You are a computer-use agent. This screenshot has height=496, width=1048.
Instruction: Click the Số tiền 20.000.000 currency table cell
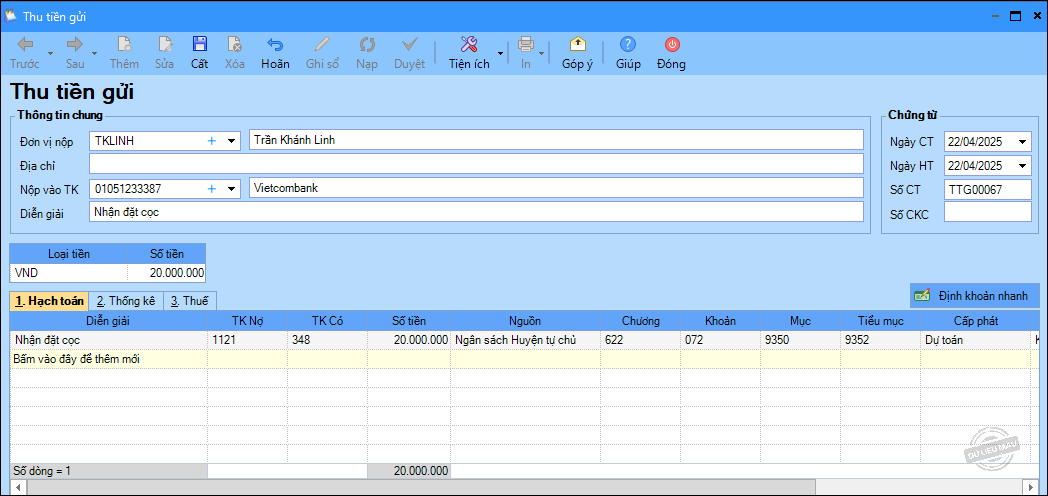(x=166, y=273)
